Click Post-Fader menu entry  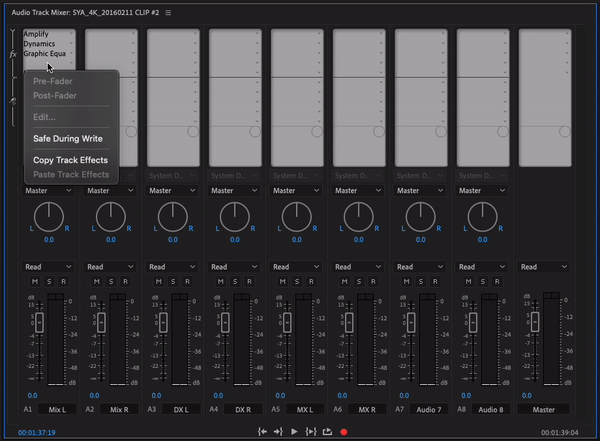pos(55,96)
